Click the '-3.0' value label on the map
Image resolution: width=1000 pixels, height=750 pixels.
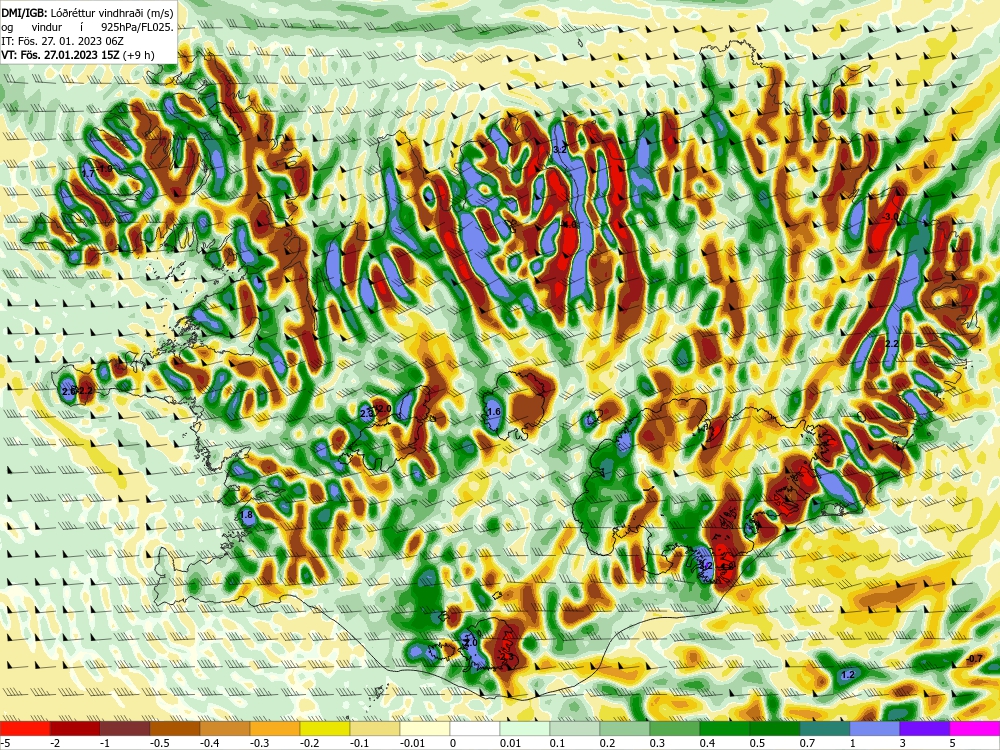(x=890, y=217)
